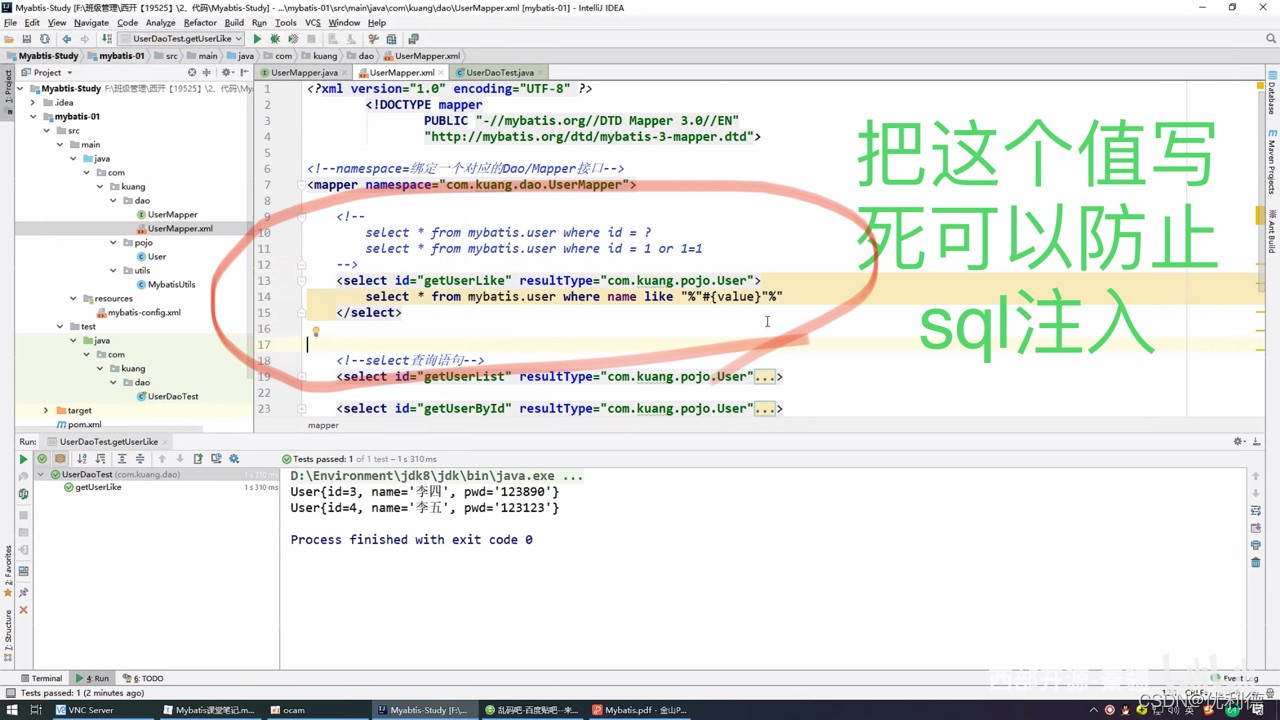The height and width of the screenshot is (720, 1280).
Task: Close Run panel with the red X
Action: (23, 610)
